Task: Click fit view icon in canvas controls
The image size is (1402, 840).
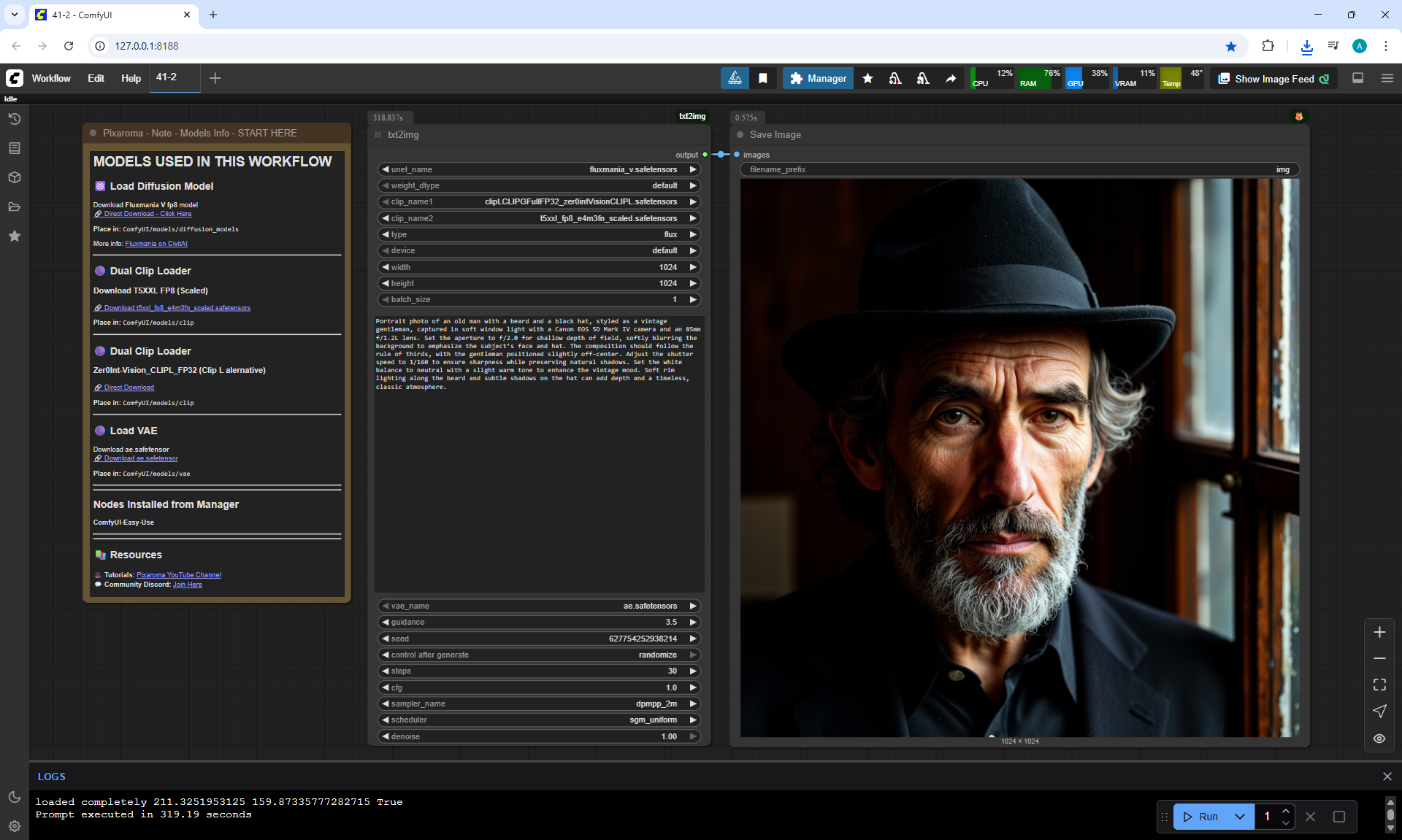Action: (1379, 685)
